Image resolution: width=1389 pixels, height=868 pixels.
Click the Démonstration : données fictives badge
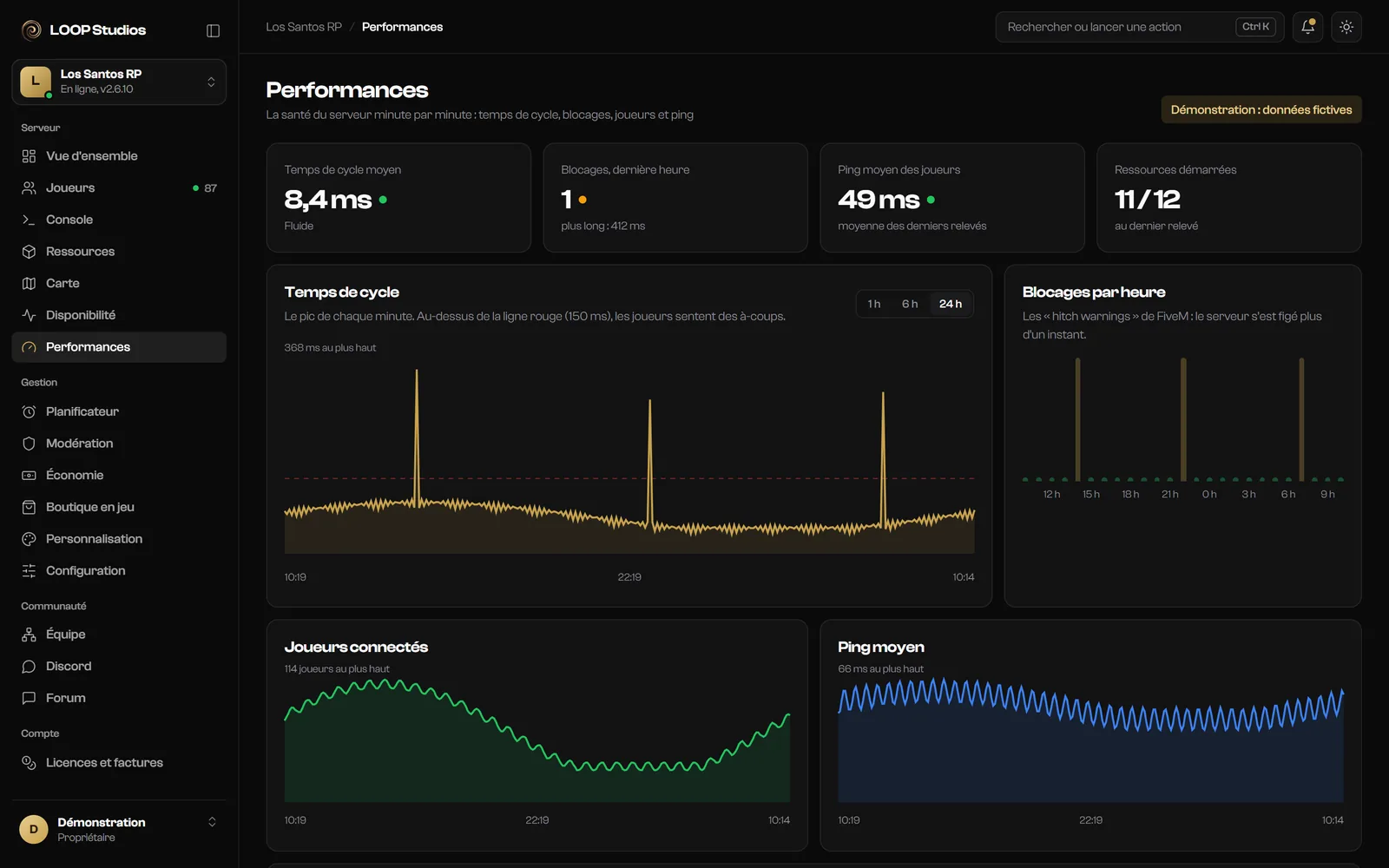point(1261,109)
